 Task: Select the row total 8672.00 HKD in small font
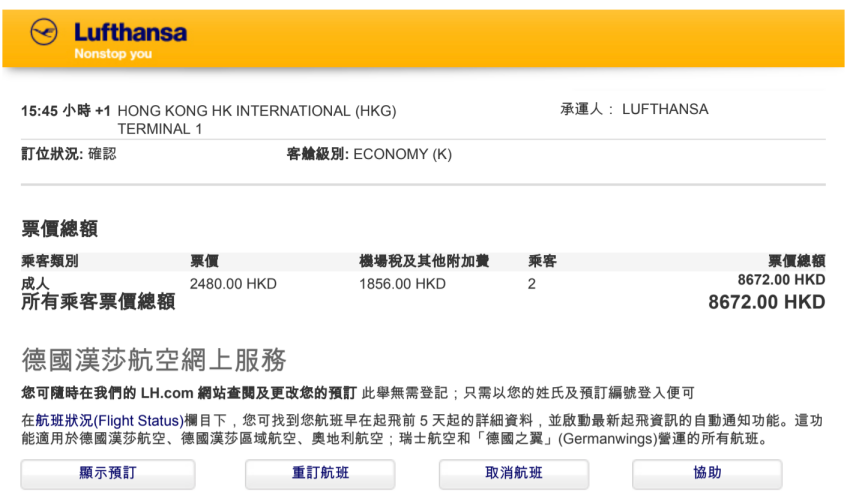point(782,280)
